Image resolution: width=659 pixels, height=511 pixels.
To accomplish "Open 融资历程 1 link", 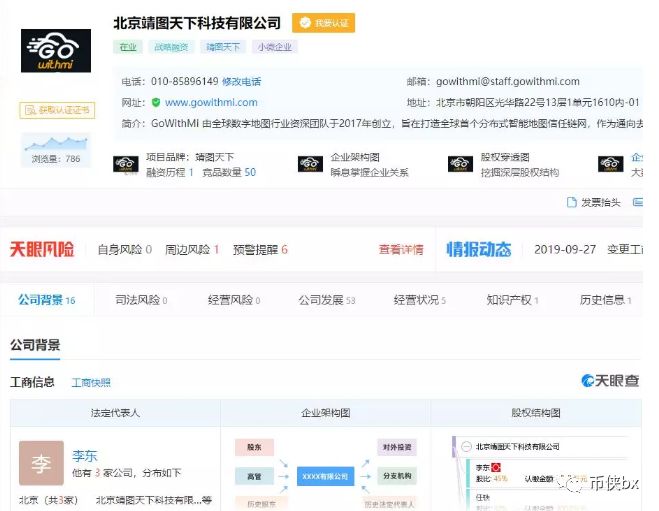I will [170, 172].
